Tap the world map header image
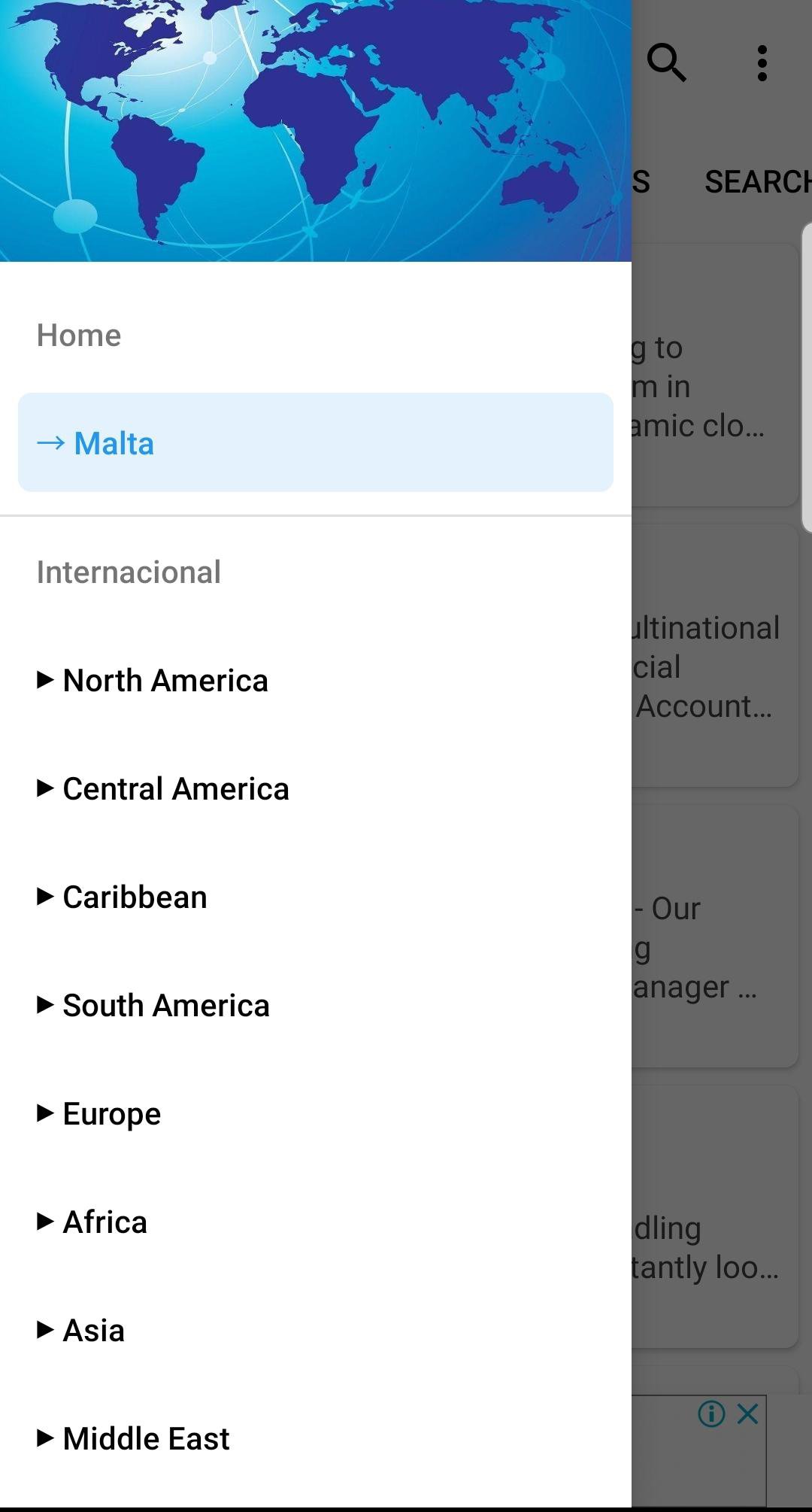The width and height of the screenshot is (812, 1512). (316, 131)
